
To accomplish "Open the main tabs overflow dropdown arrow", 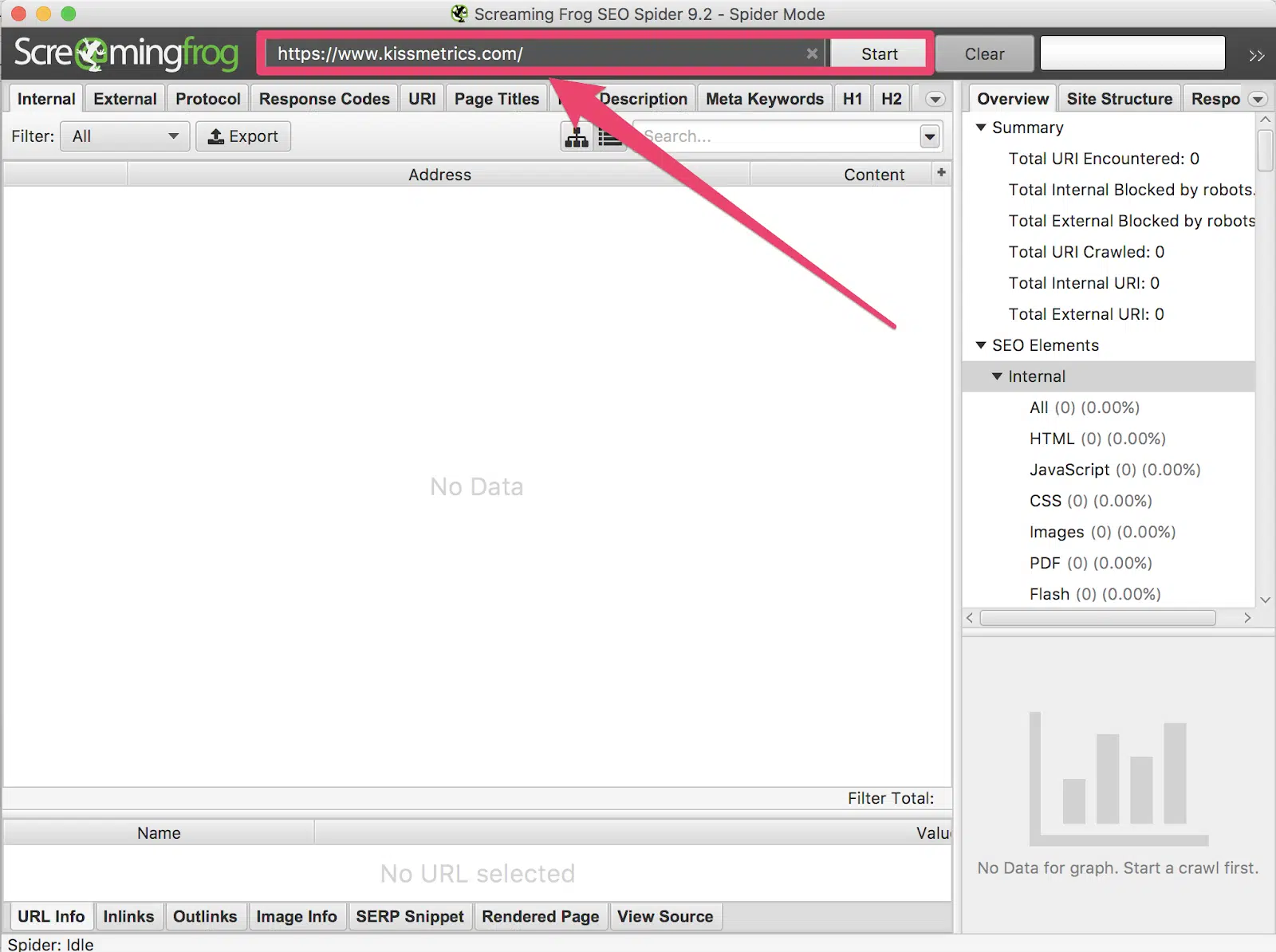I will point(935,100).
